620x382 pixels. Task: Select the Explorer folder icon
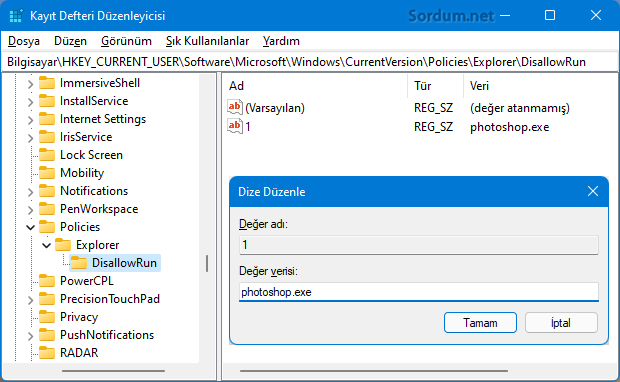[x=63, y=245]
